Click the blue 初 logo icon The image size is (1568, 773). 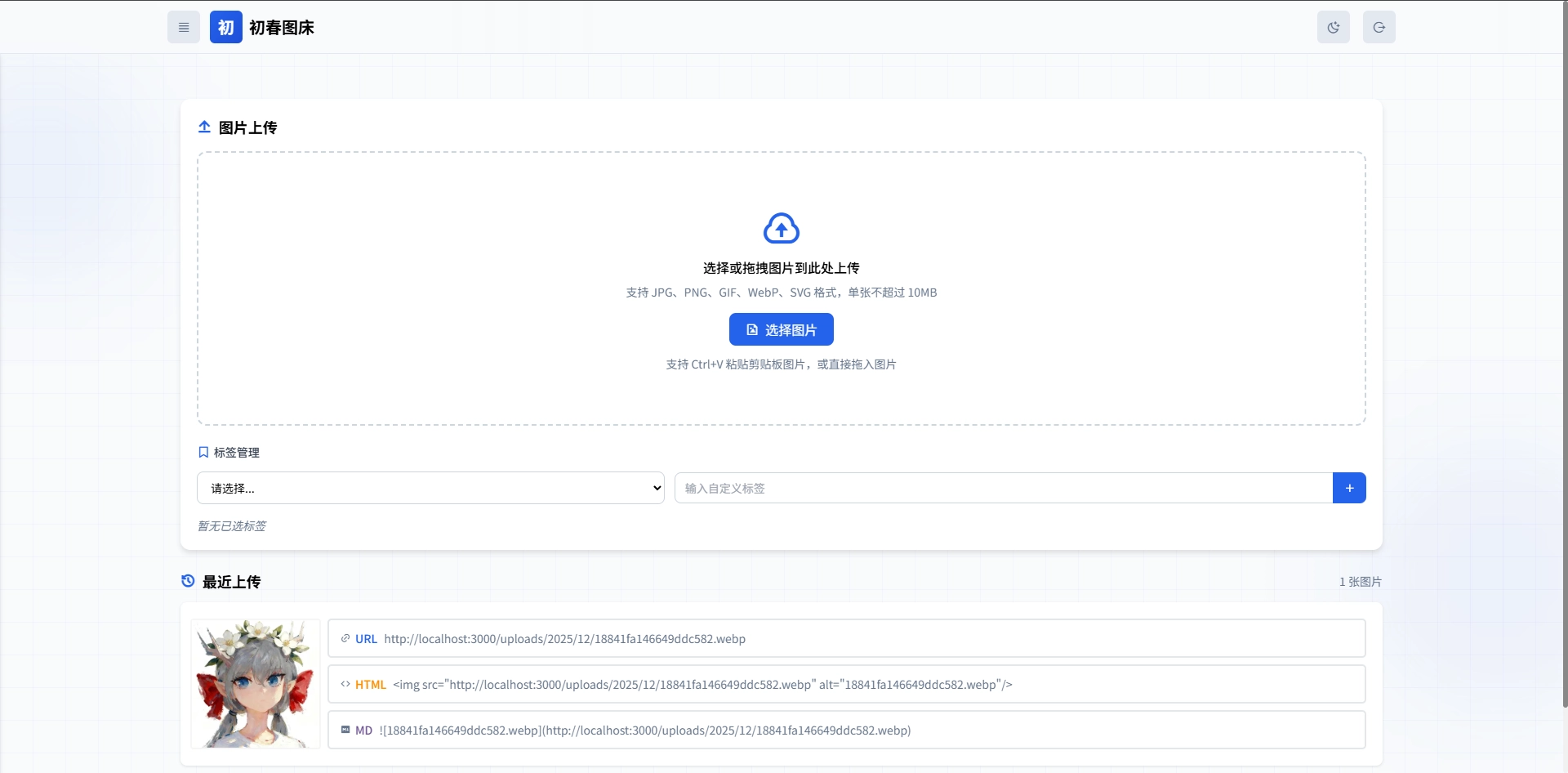click(x=225, y=27)
